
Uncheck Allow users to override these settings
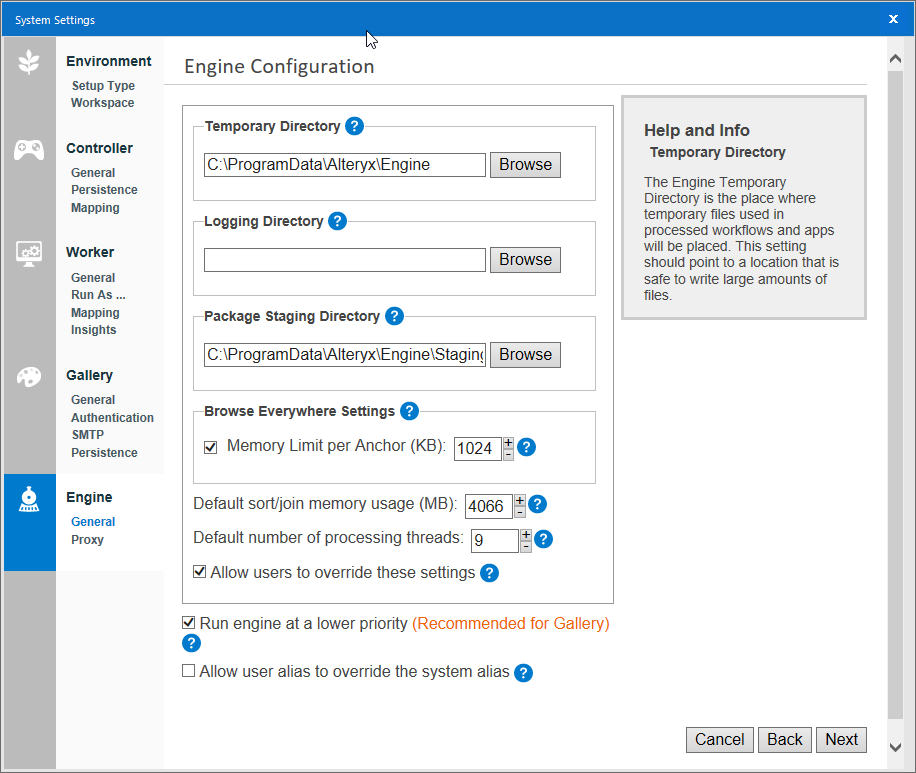tap(200, 573)
